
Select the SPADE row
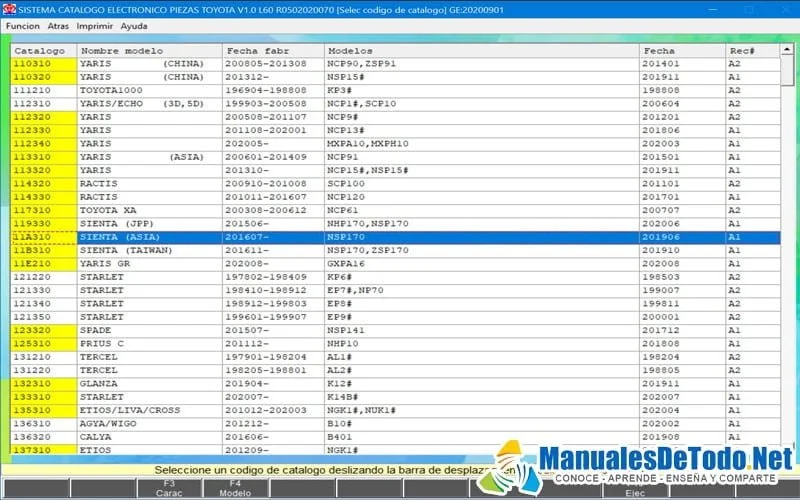click(395, 330)
